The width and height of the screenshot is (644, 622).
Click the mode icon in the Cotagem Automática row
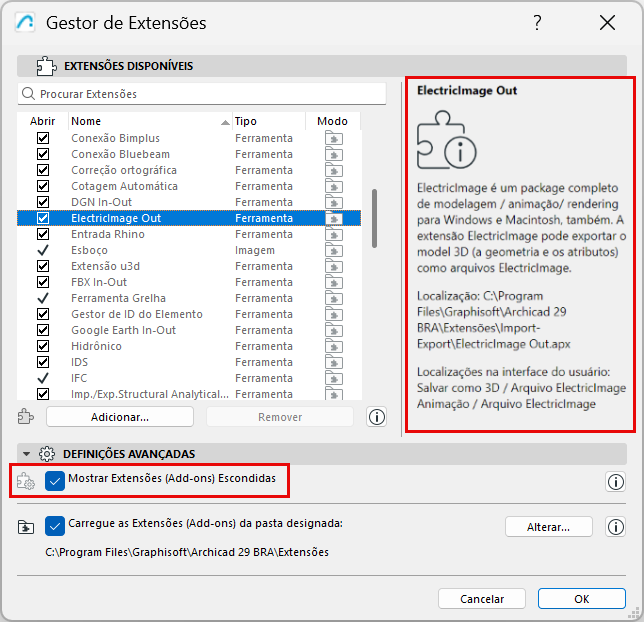pyautogui.click(x=334, y=187)
